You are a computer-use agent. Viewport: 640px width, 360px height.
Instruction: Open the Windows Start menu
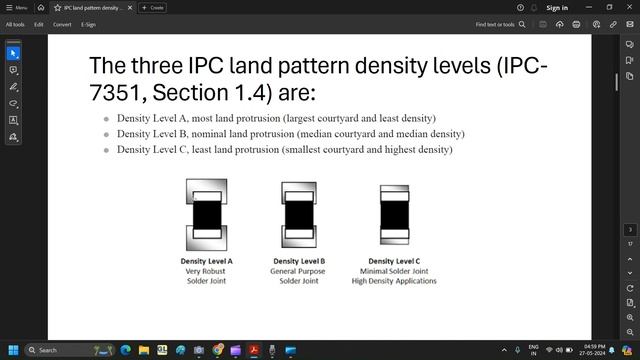pos(13,350)
